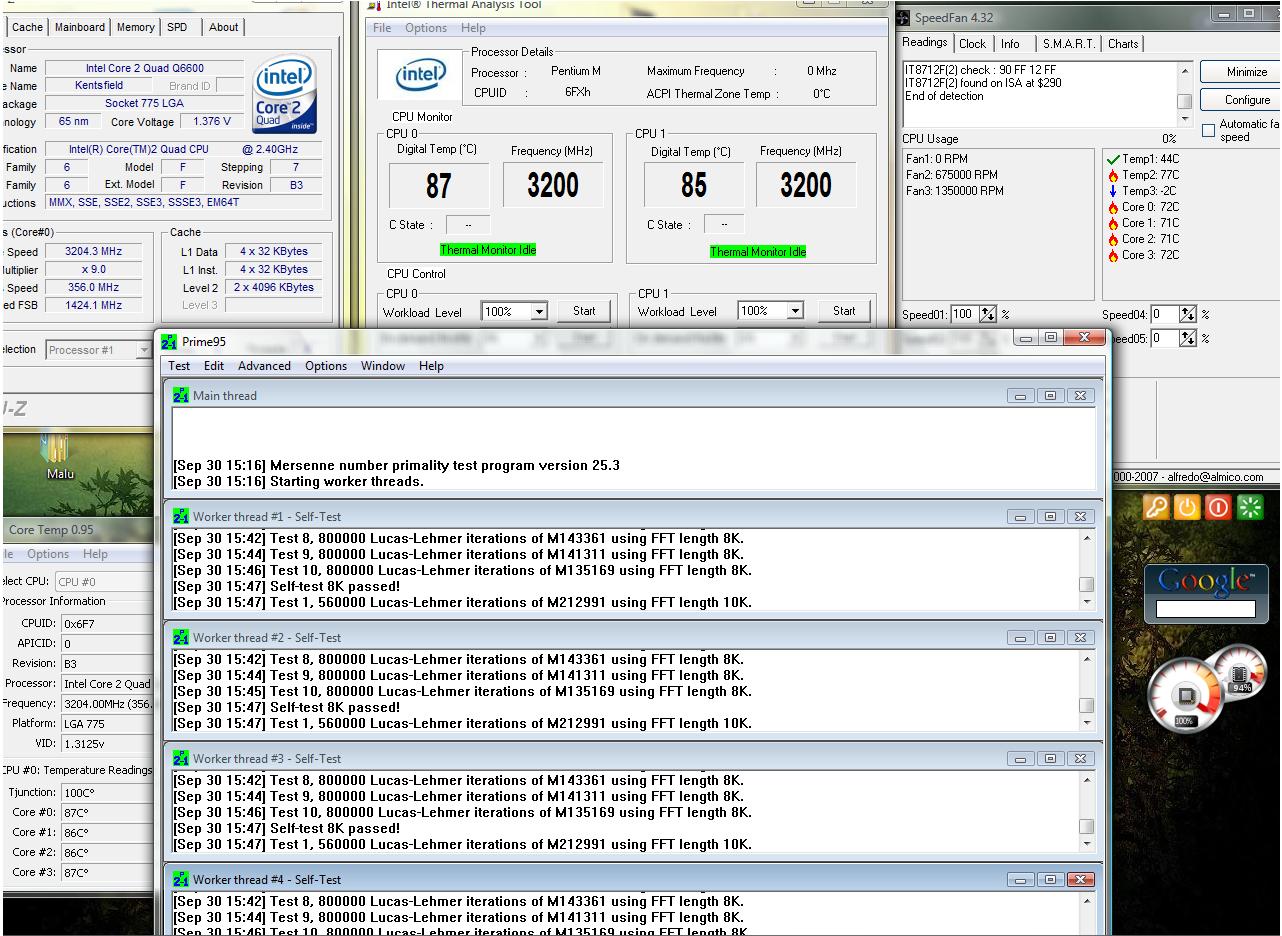Click the Prime95 title bar icon
The image size is (1282, 936).
pos(169,342)
